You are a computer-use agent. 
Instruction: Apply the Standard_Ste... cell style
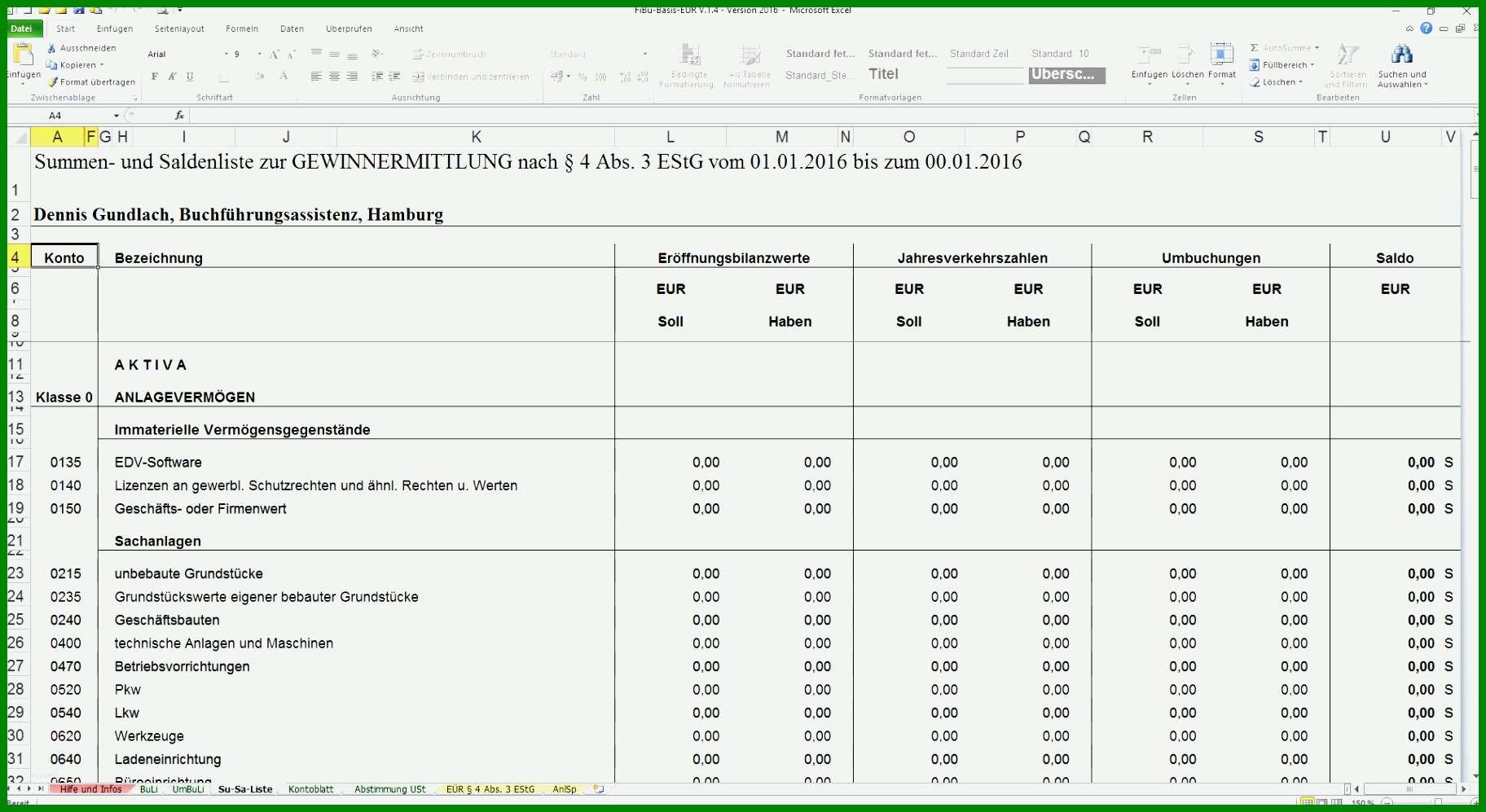pyautogui.click(x=820, y=75)
